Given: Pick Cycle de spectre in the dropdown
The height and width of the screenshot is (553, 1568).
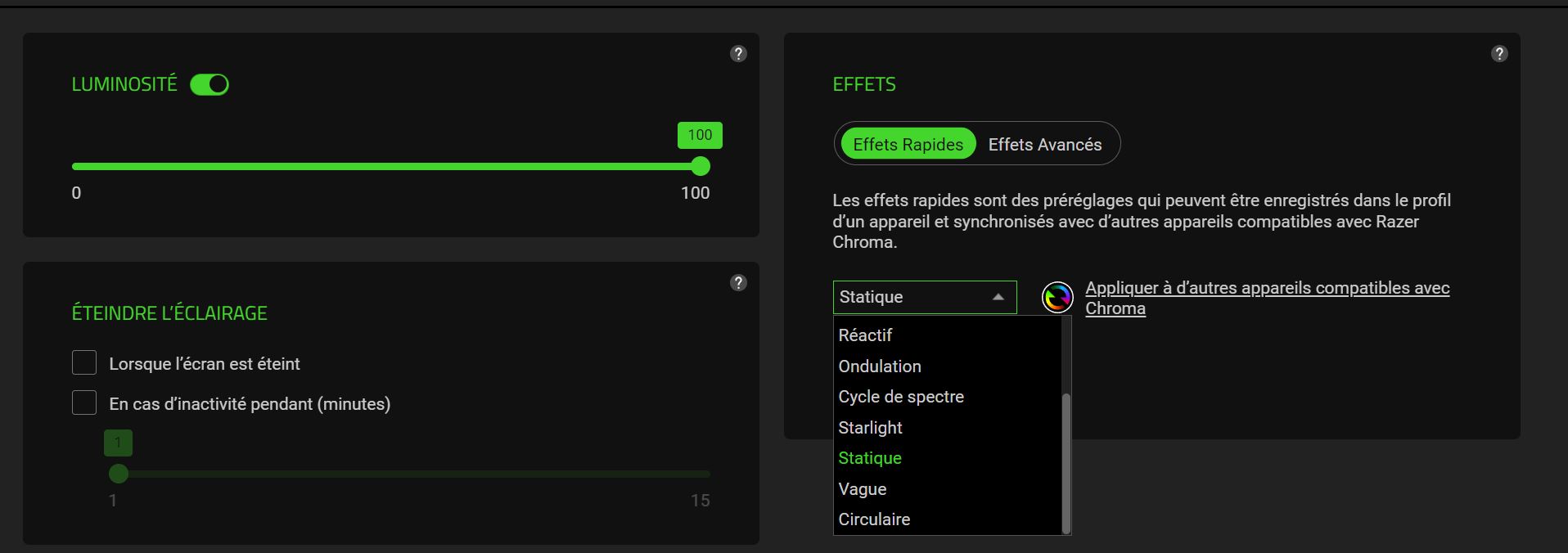Looking at the screenshot, I should click(x=901, y=397).
